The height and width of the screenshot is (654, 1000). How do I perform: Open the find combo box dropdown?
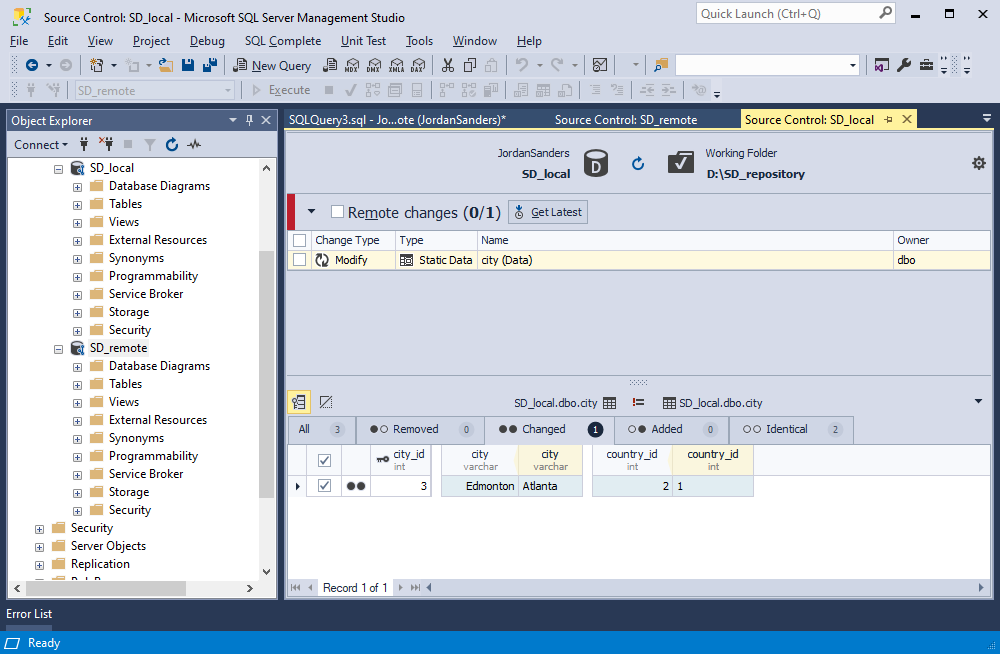coord(853,65)
